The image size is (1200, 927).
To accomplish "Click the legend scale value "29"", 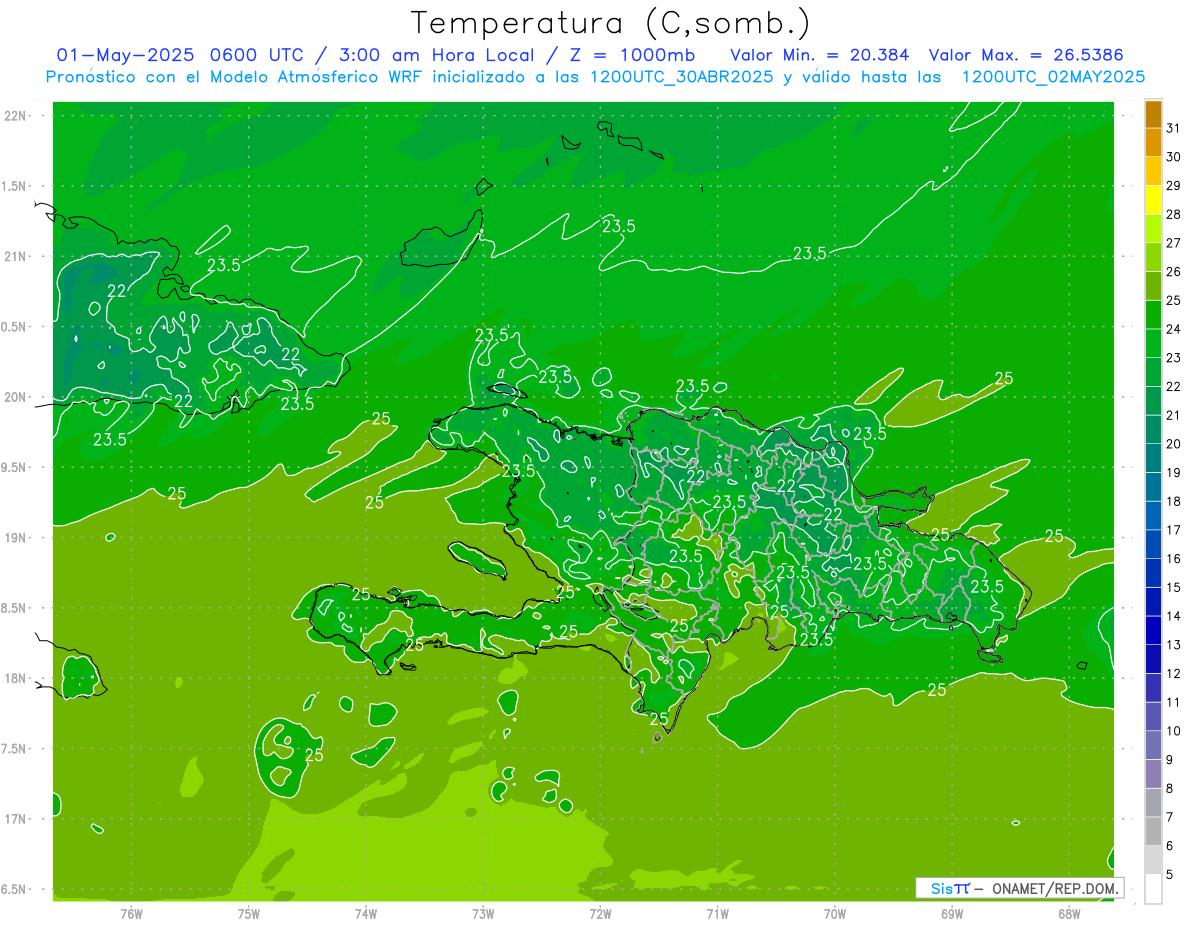I will pos(1174,186).
